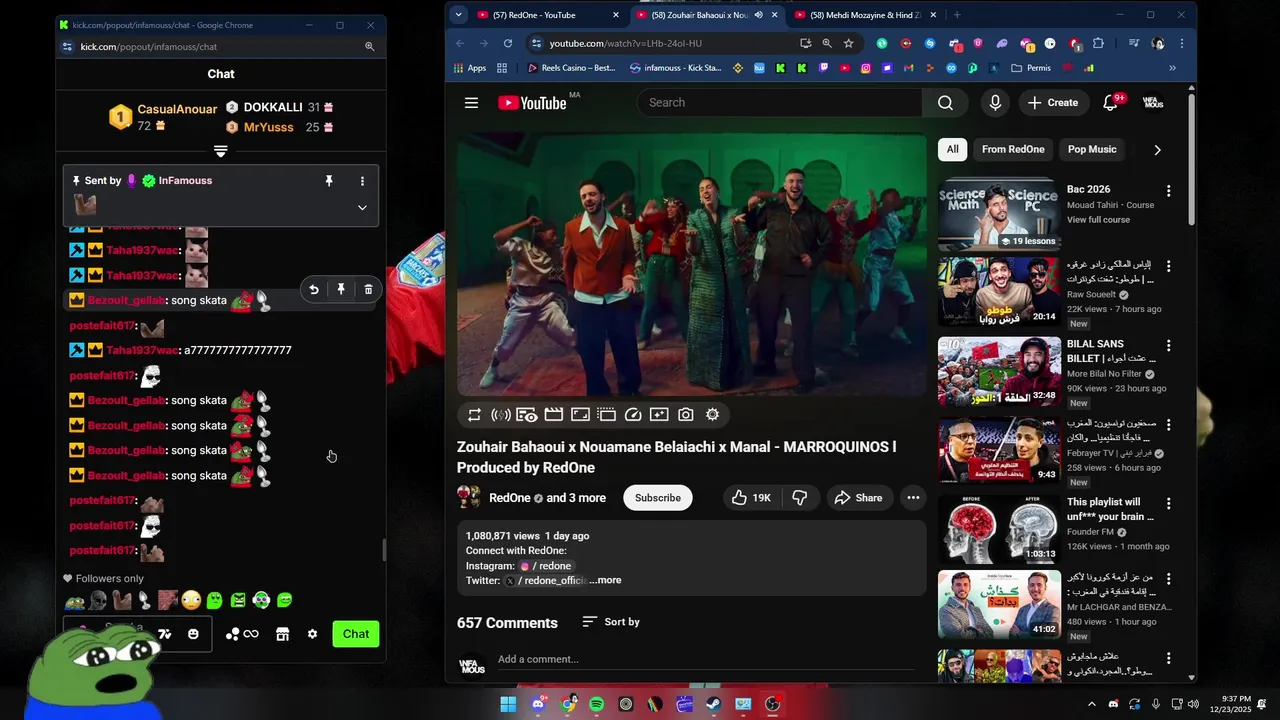1280x720 pixels.
Task: Share the video
Action: (x=858, y=498)
